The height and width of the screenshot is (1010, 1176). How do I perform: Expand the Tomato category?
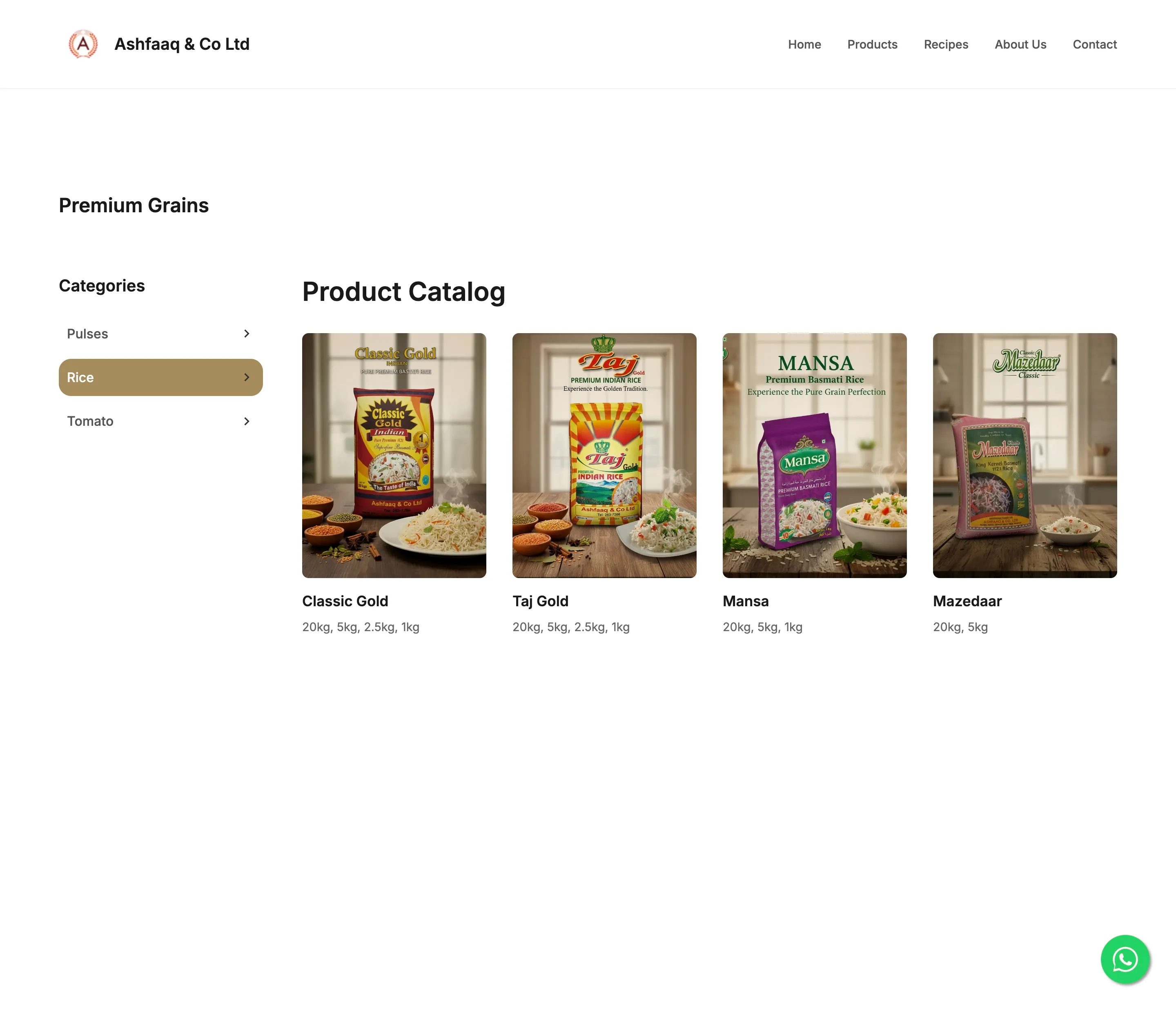click(x=246, y=421)
